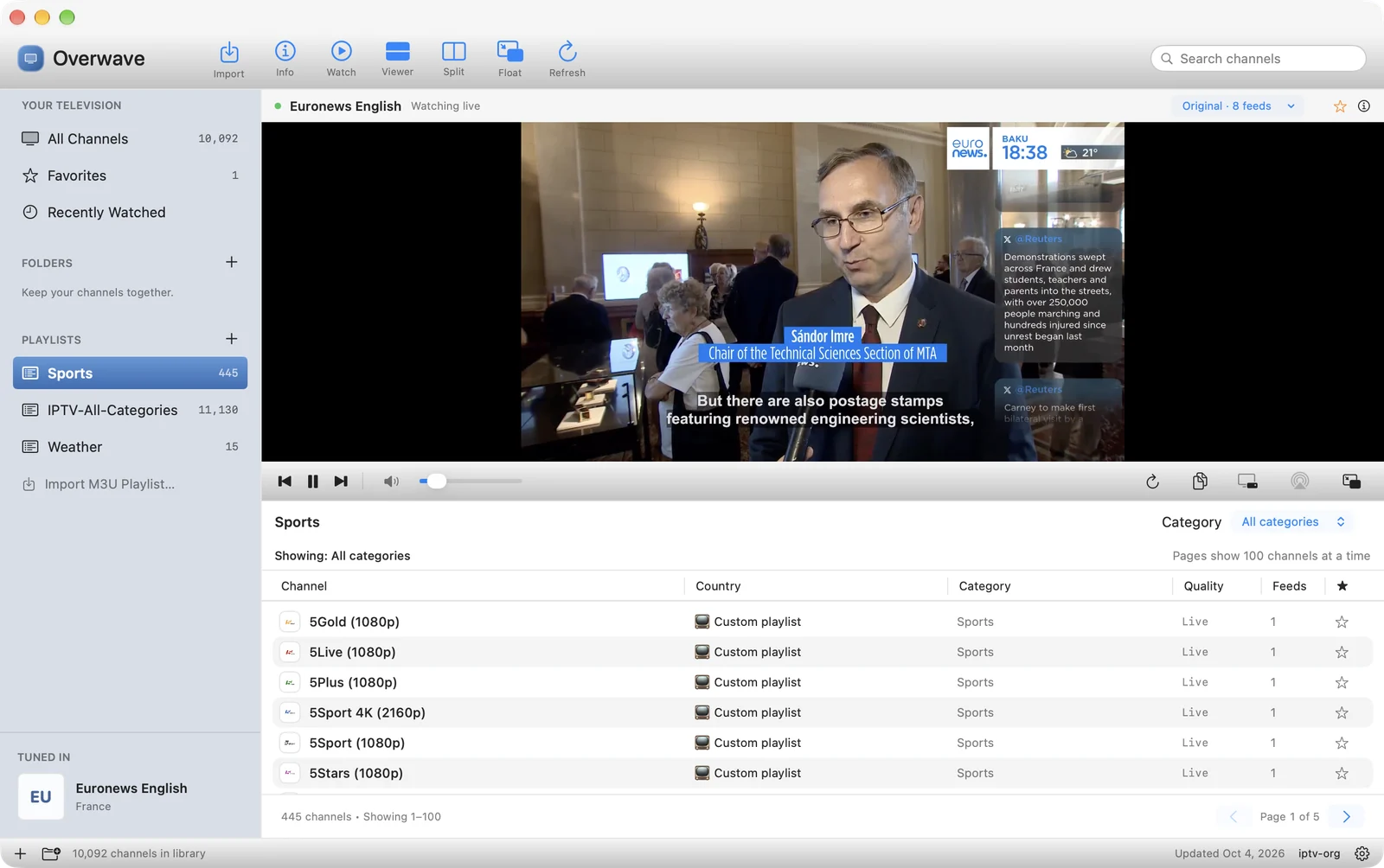Add new folder icon in status bar
Image resolution: width=1384 pixels, height=868 pixels.
click(x=51, y=853)
